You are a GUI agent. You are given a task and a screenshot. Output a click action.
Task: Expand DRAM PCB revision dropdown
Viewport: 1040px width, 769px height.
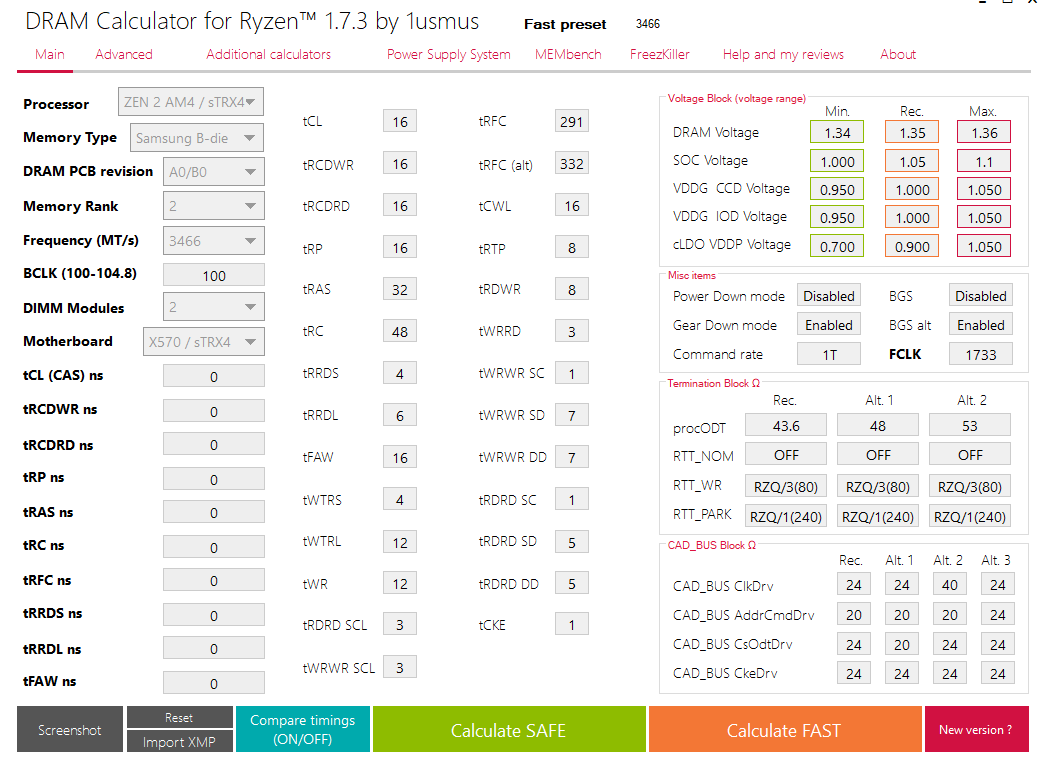(214, 172)
